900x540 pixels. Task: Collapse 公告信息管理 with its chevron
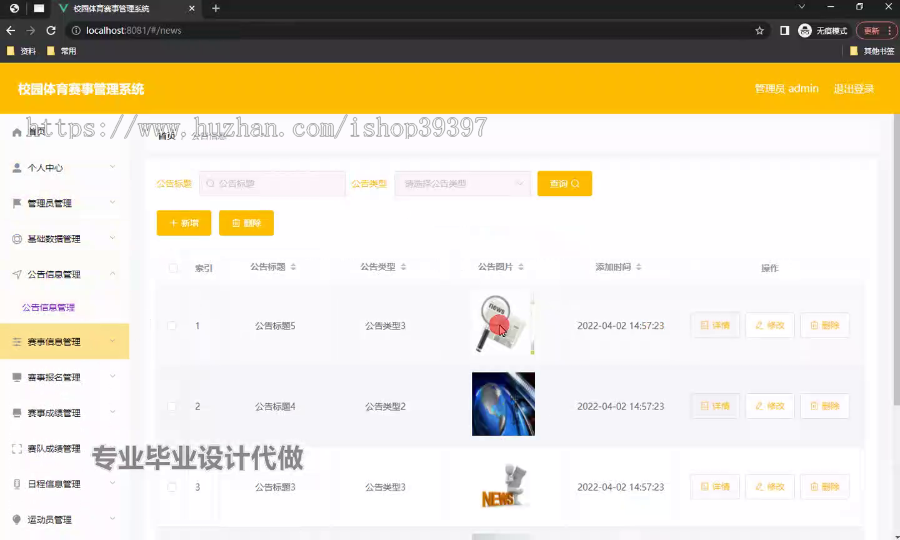[x=112, y=274]
